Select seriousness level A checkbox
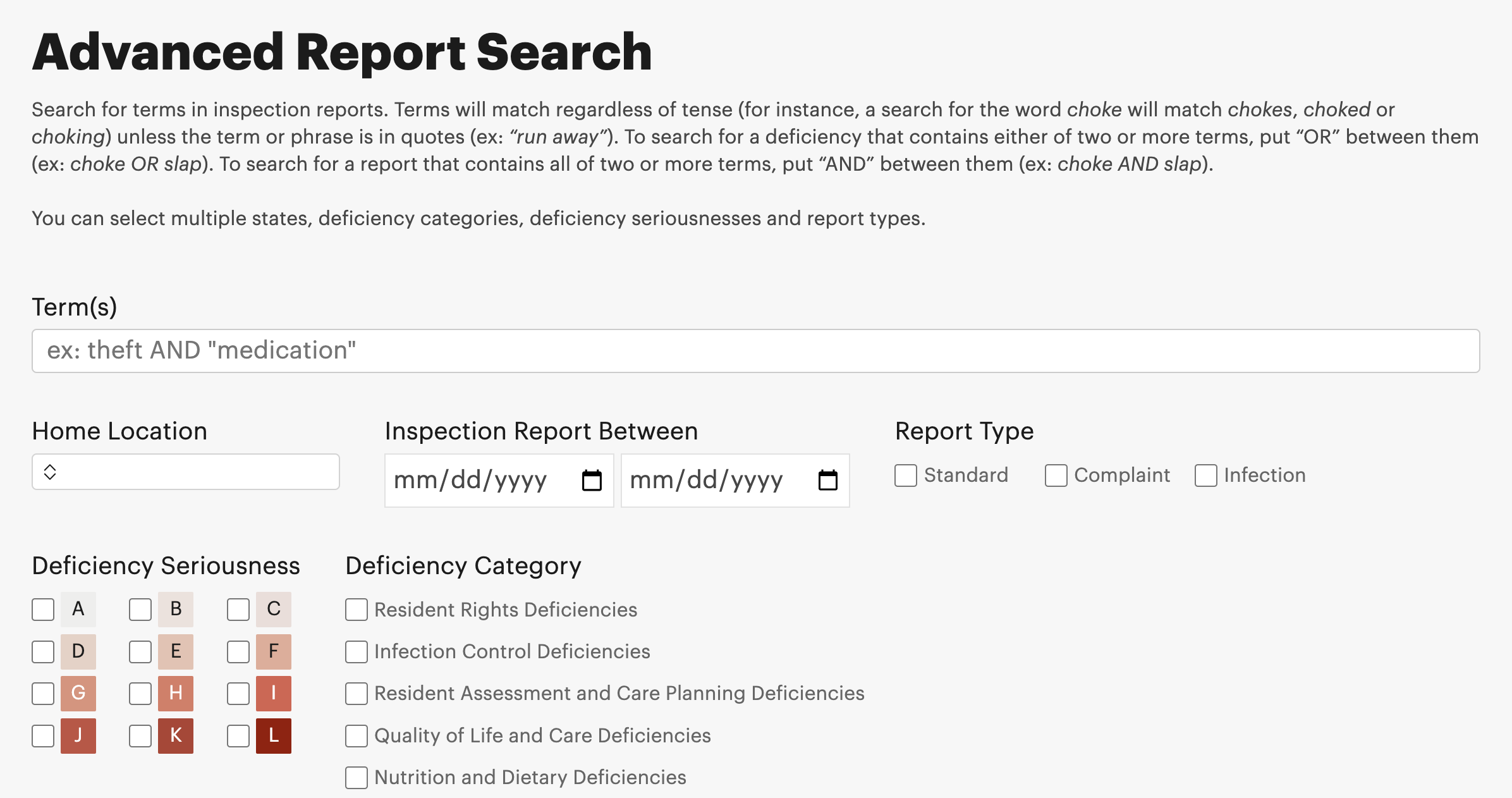 coord(43,610)
